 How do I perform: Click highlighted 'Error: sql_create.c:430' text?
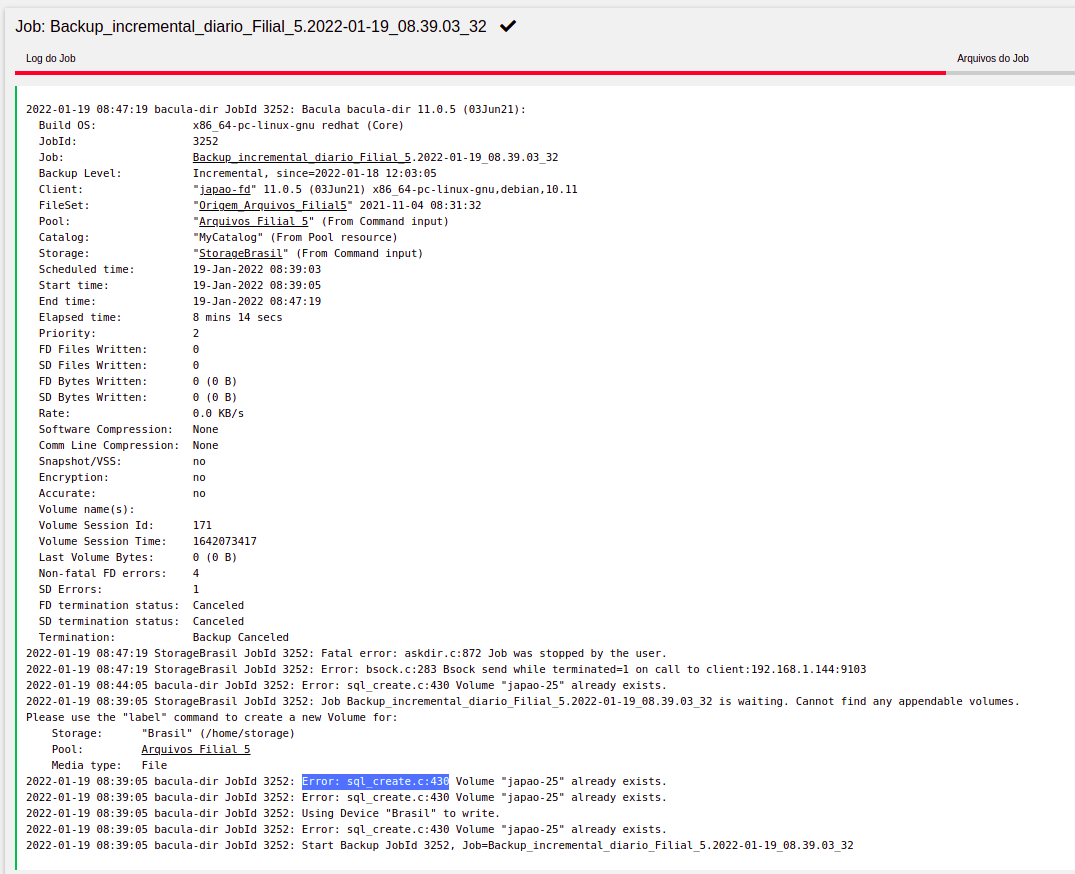click(x=376, y=781)
